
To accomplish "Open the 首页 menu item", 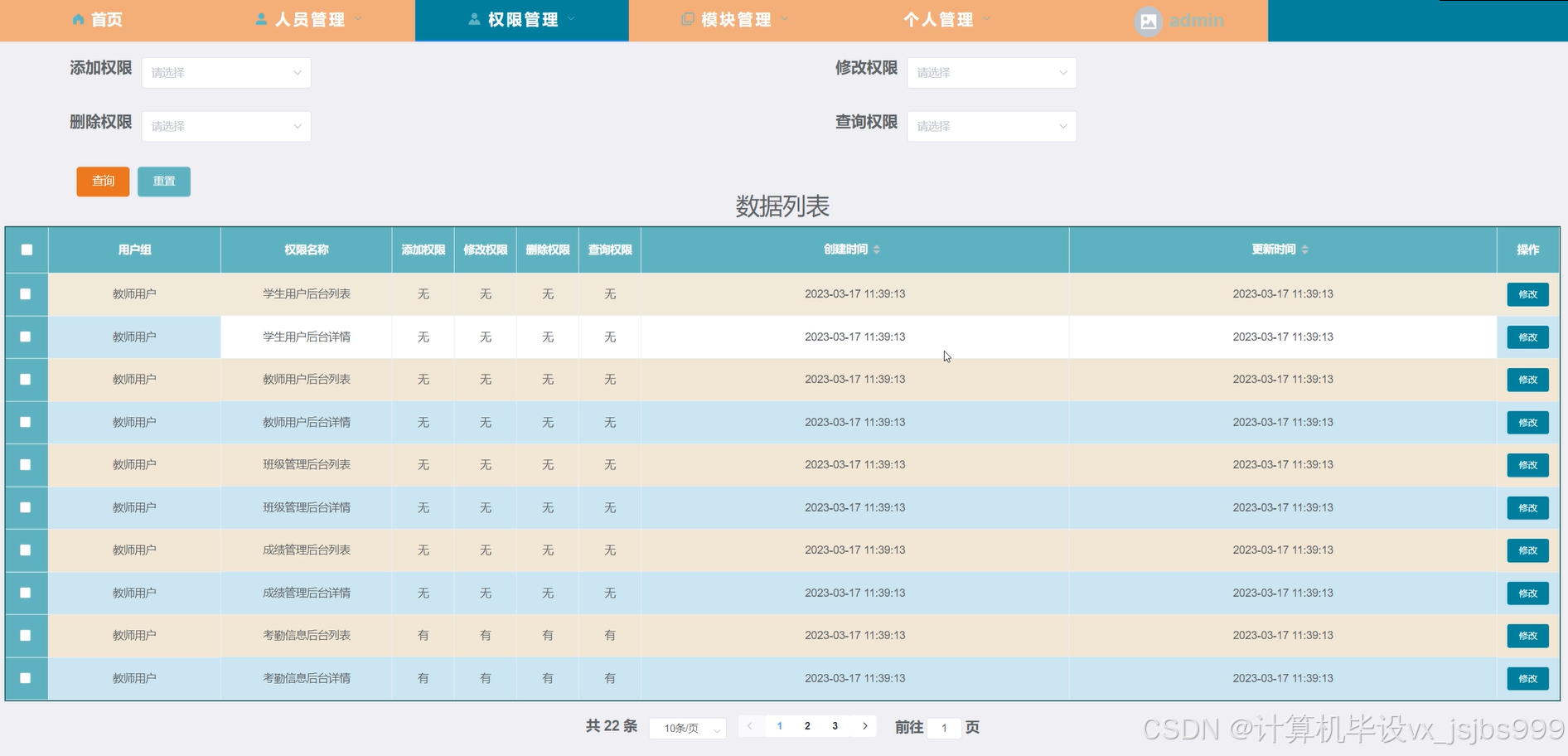I will click(98, 19).
